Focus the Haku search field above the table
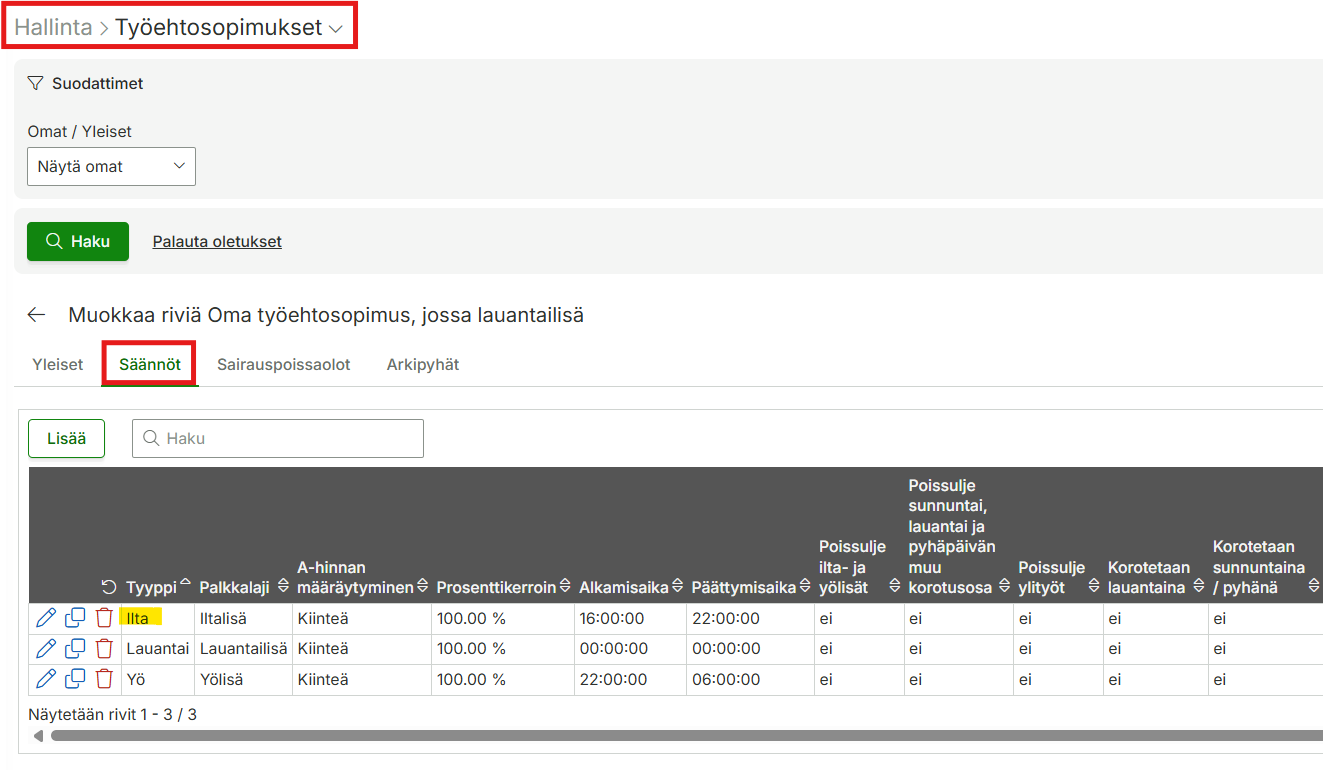The height and width of the screenshot is (770, 1323). pyautogui.click(x=278, y=438)
